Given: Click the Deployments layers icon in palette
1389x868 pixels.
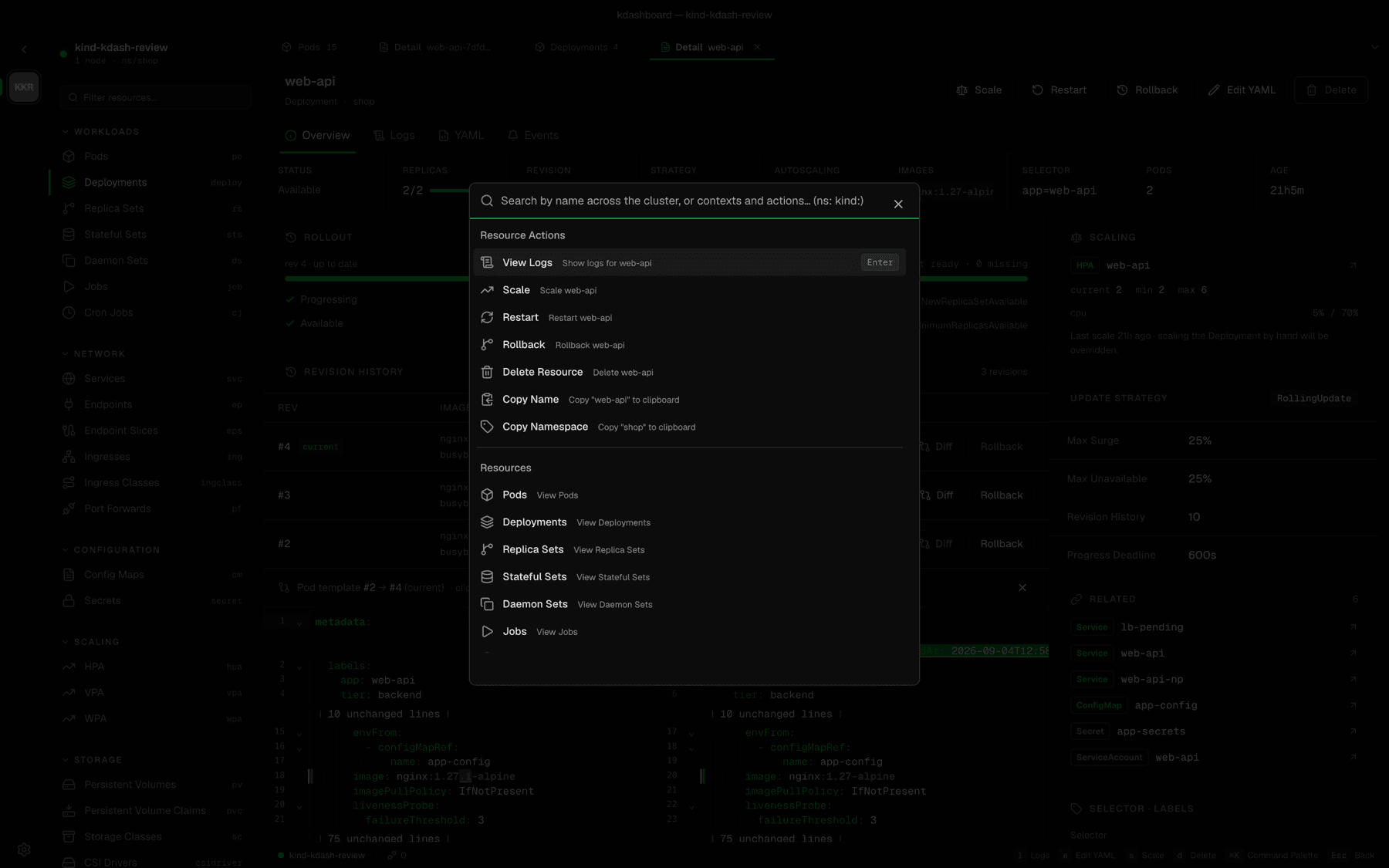Looking at the screenshot, I should pos(487,522).
